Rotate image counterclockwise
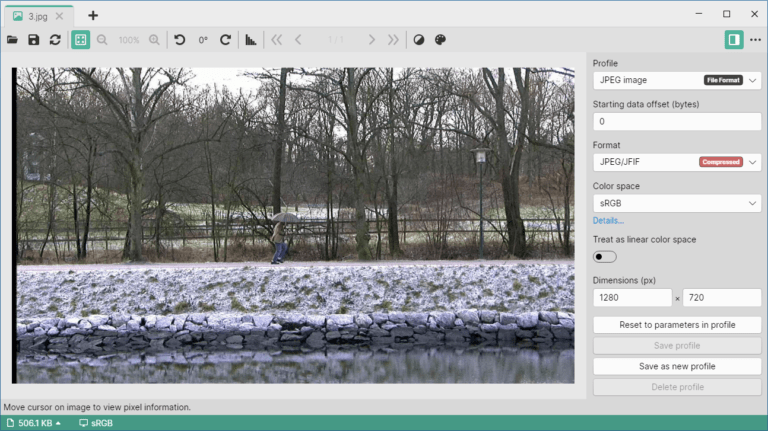The image size is (768, 431). [x=180, y=40]
